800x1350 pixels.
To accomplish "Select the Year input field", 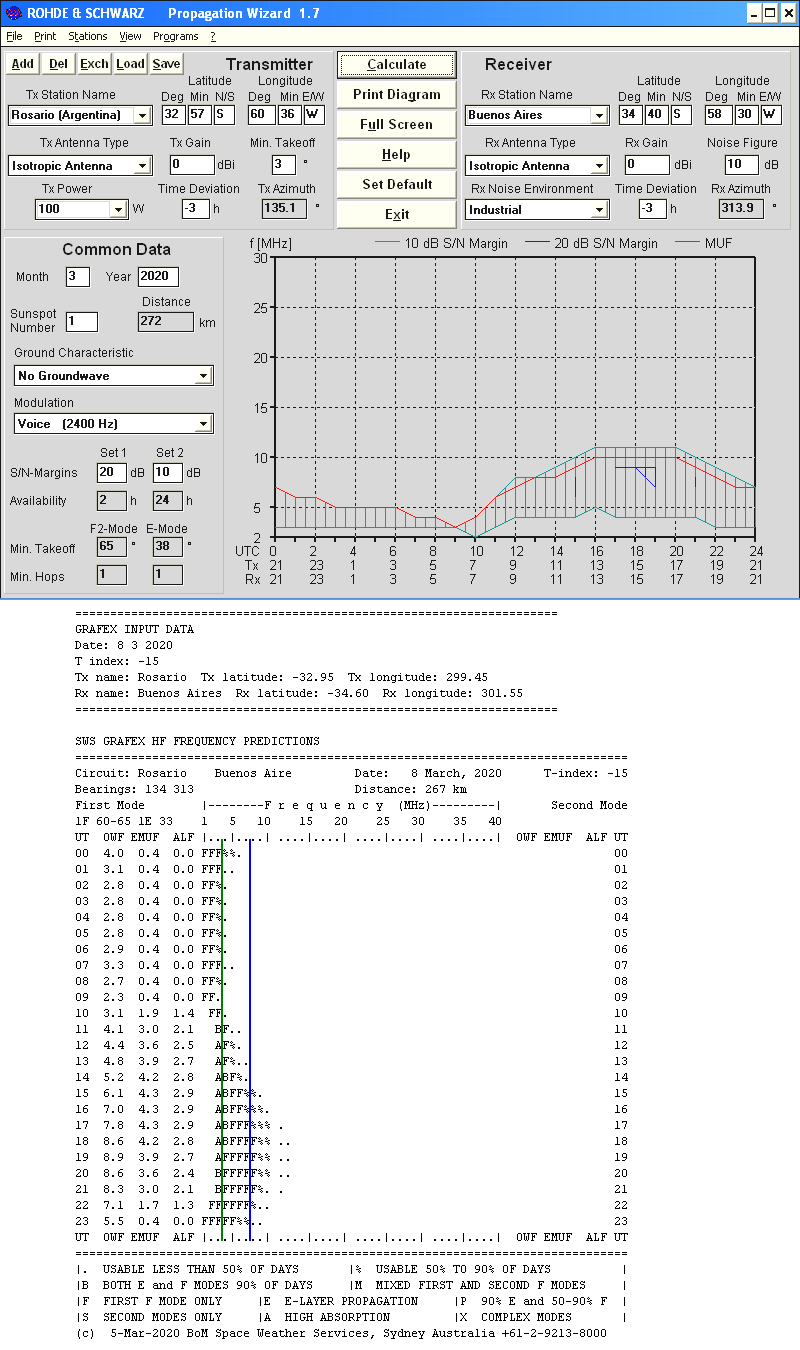I will 158,276.
